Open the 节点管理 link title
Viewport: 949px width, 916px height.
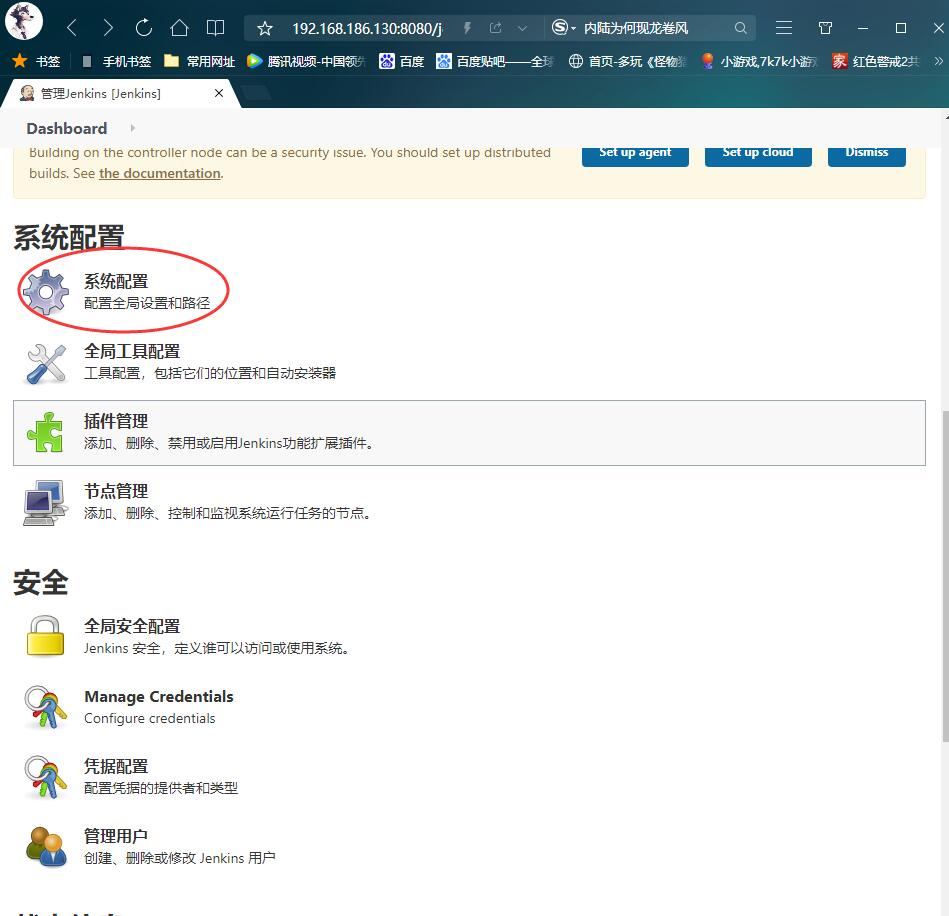116,491
